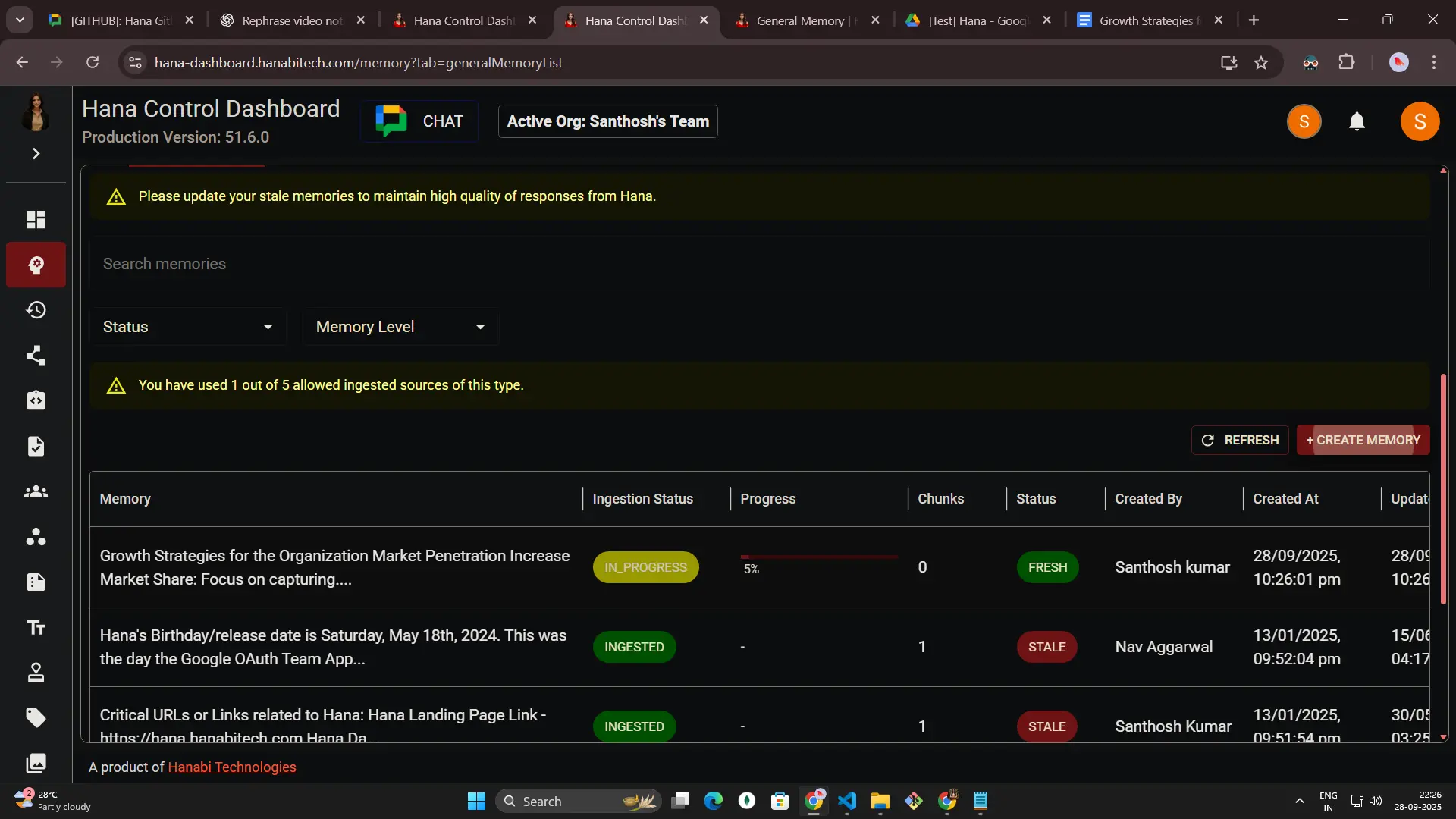The height and width of the screenshot is (819, 1456).
Task: Click the image gallery icon in sidebar
Action: point(36,763)
